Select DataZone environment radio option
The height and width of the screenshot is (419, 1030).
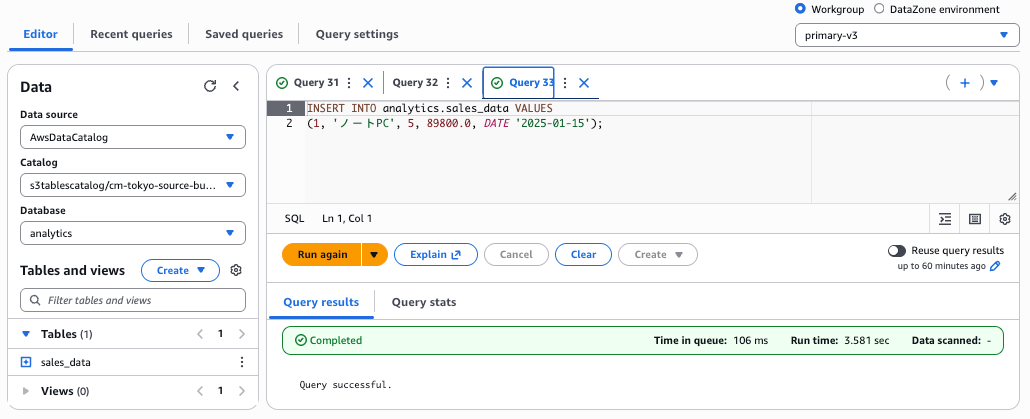click(x=879, y=9)
